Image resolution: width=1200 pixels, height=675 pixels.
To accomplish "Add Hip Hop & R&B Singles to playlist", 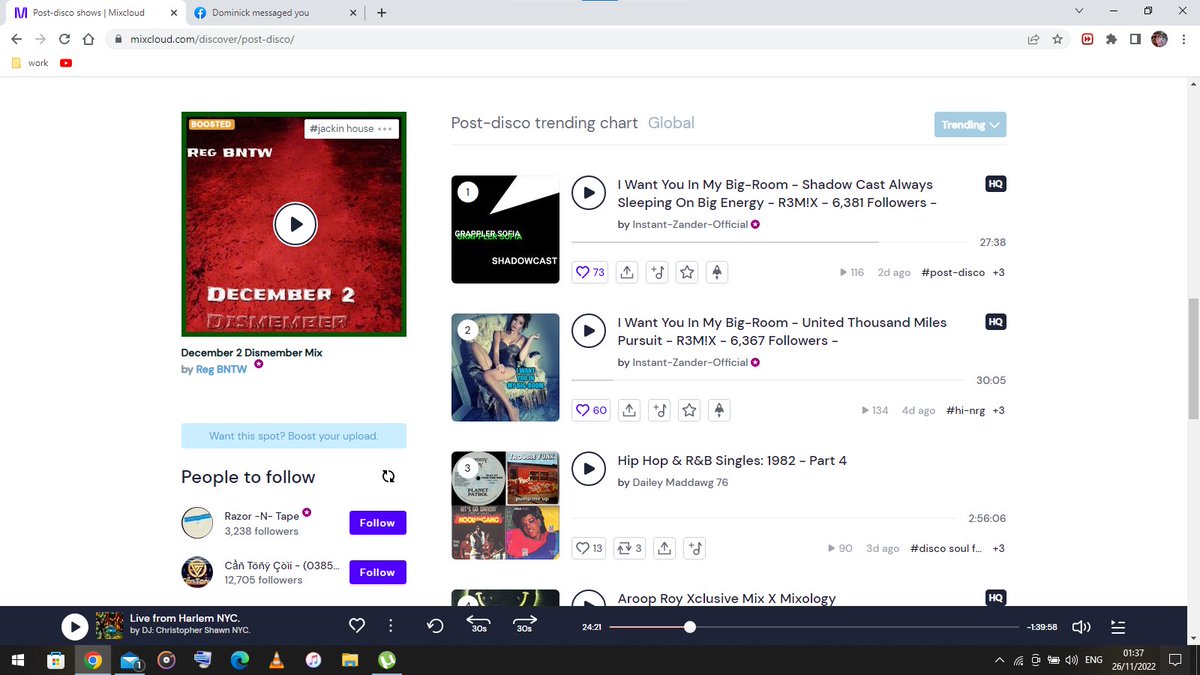I will [x=696, y=548].
